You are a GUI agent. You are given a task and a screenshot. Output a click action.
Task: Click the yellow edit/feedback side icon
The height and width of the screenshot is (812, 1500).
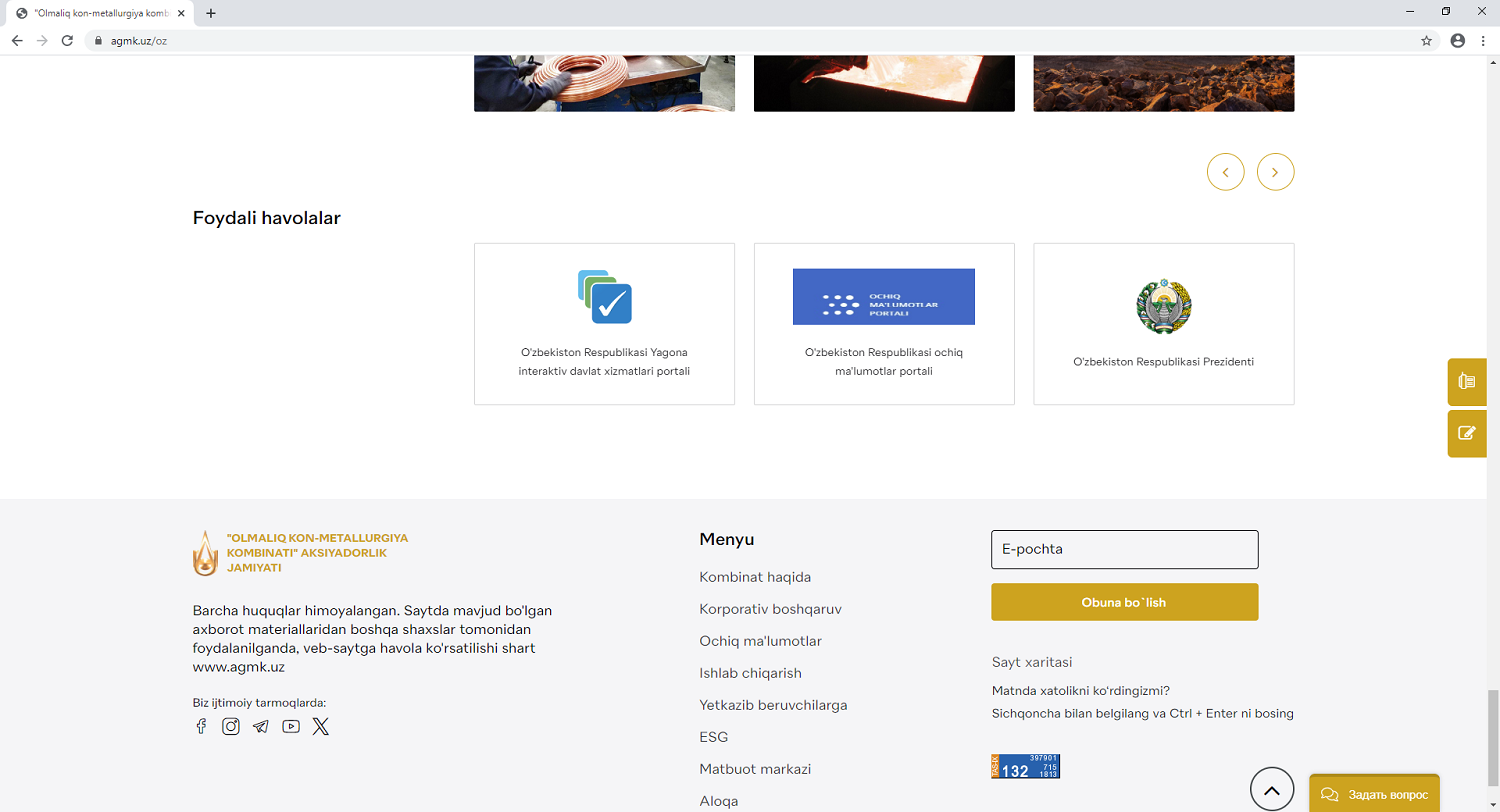click(1467, 433)
